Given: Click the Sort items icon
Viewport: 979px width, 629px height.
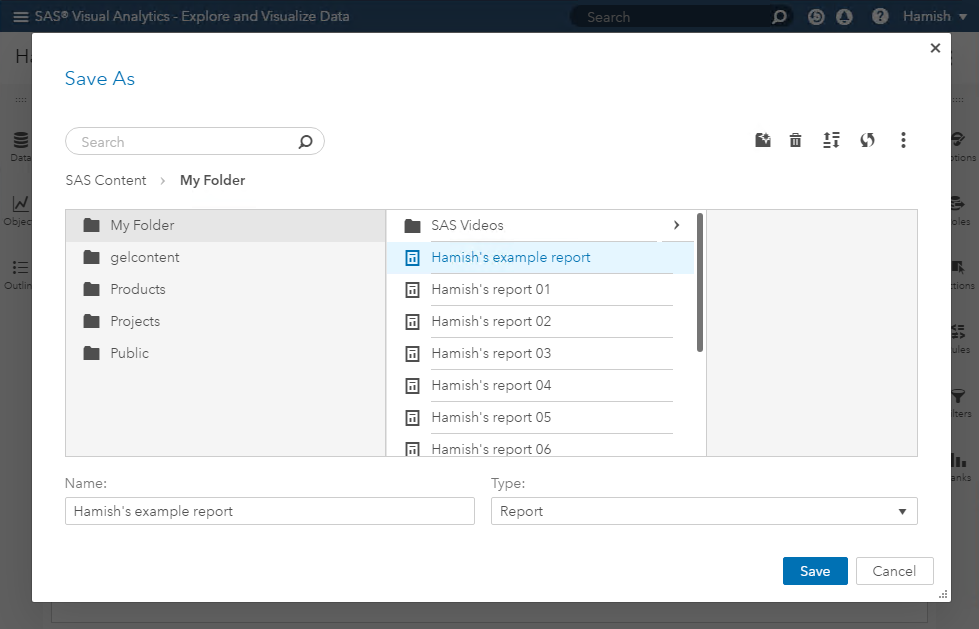Looking at the screenshot, I should click(831, 141).
